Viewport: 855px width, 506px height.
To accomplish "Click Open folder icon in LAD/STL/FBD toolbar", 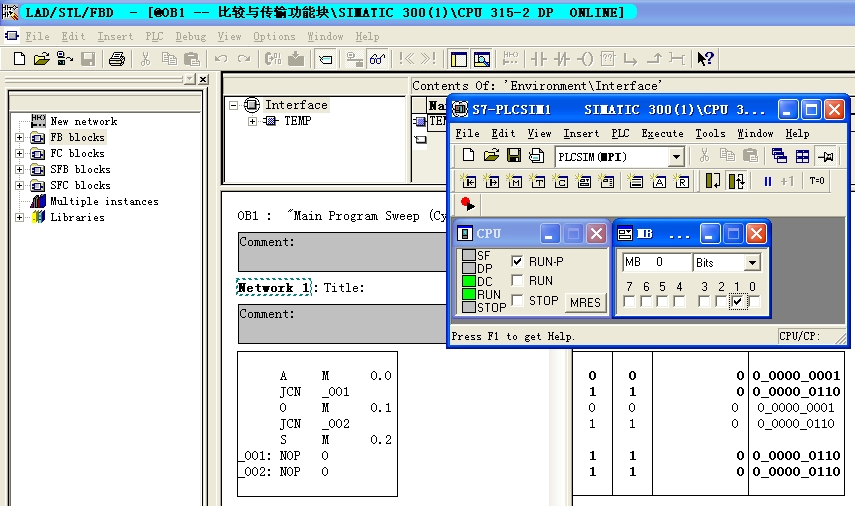I will pyautogui.click(x=41, y=58).
